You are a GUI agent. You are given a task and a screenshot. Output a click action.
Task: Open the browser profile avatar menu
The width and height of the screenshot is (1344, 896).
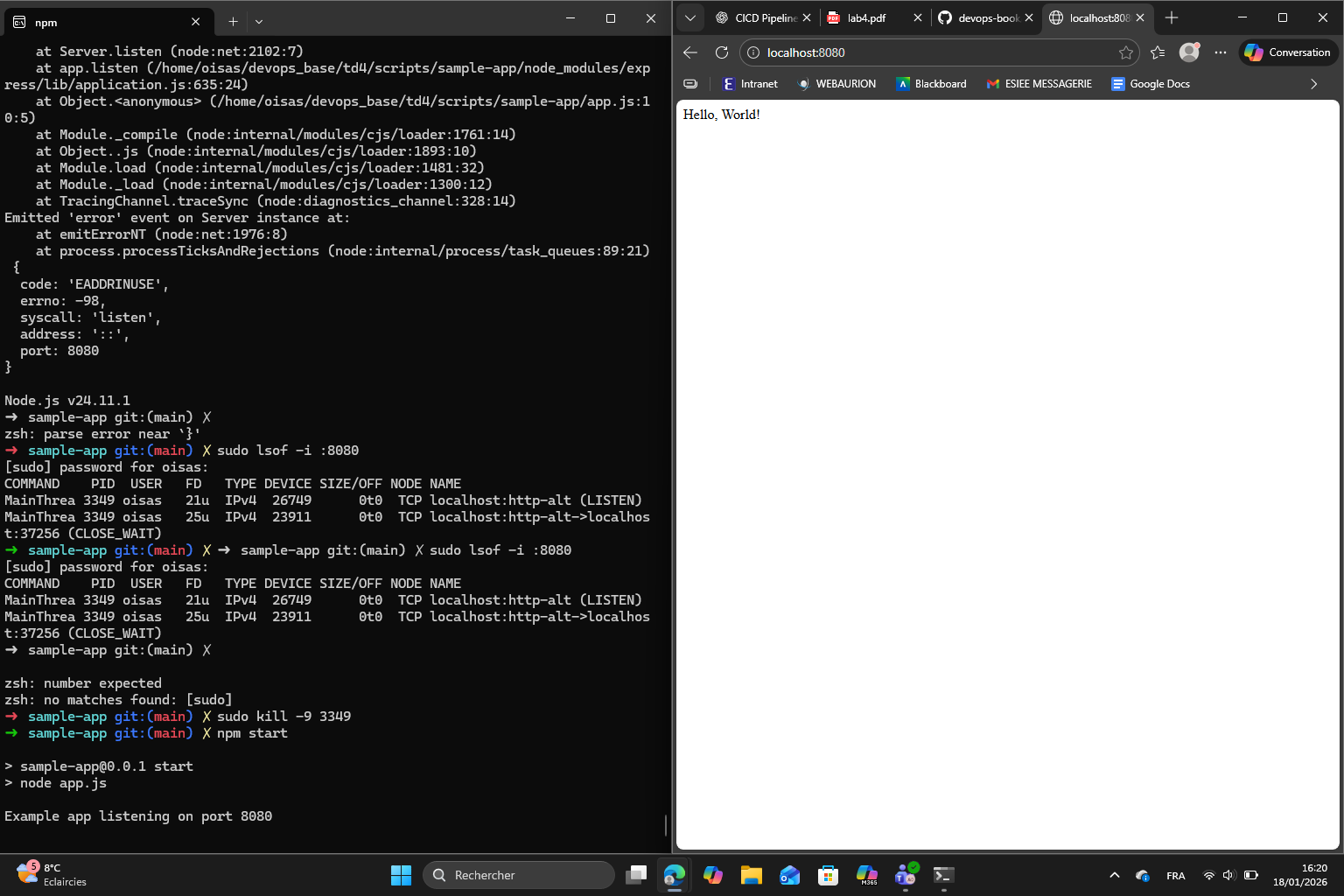point(1189,52)
